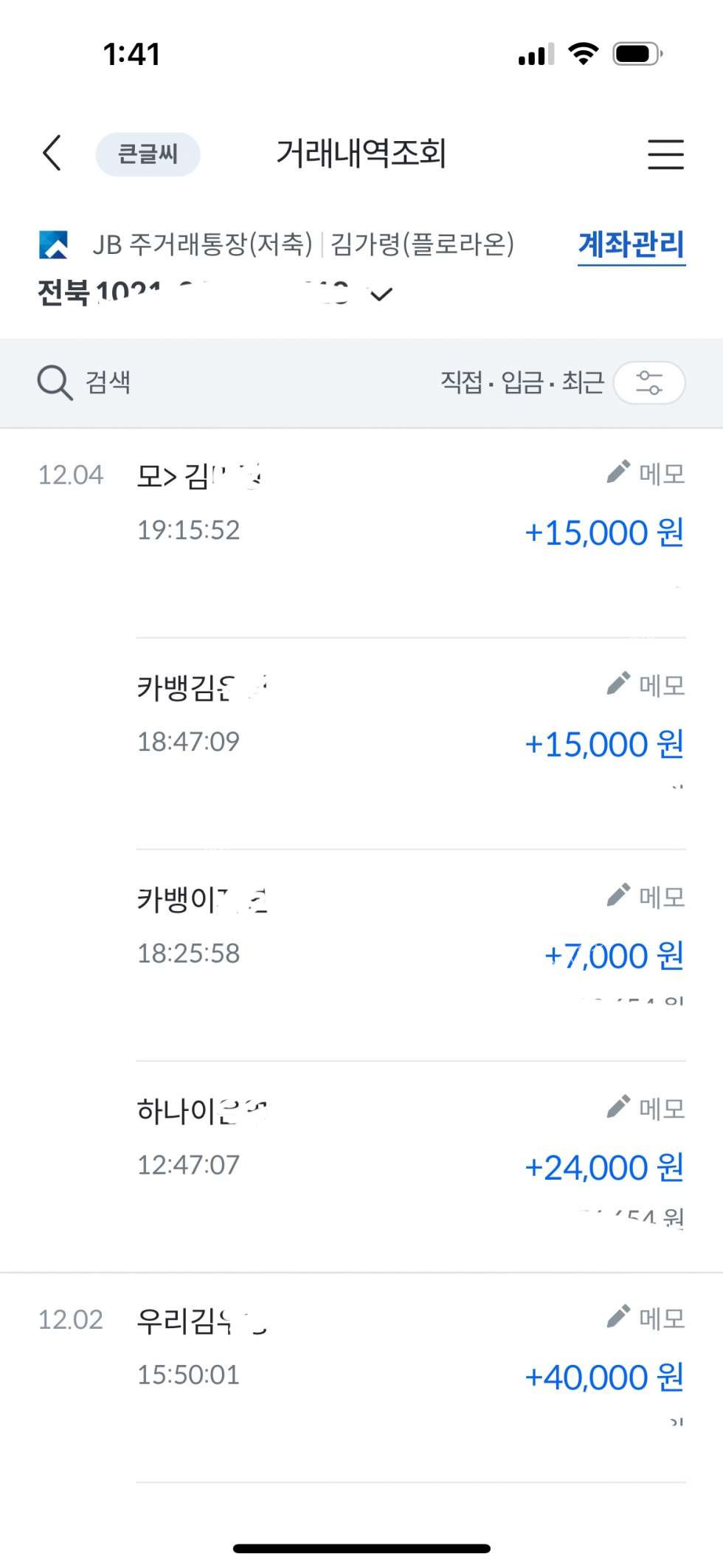Select the +7,000 원 transaction amount
This screenshot has height=1568, width=723.
coord(613,956)
